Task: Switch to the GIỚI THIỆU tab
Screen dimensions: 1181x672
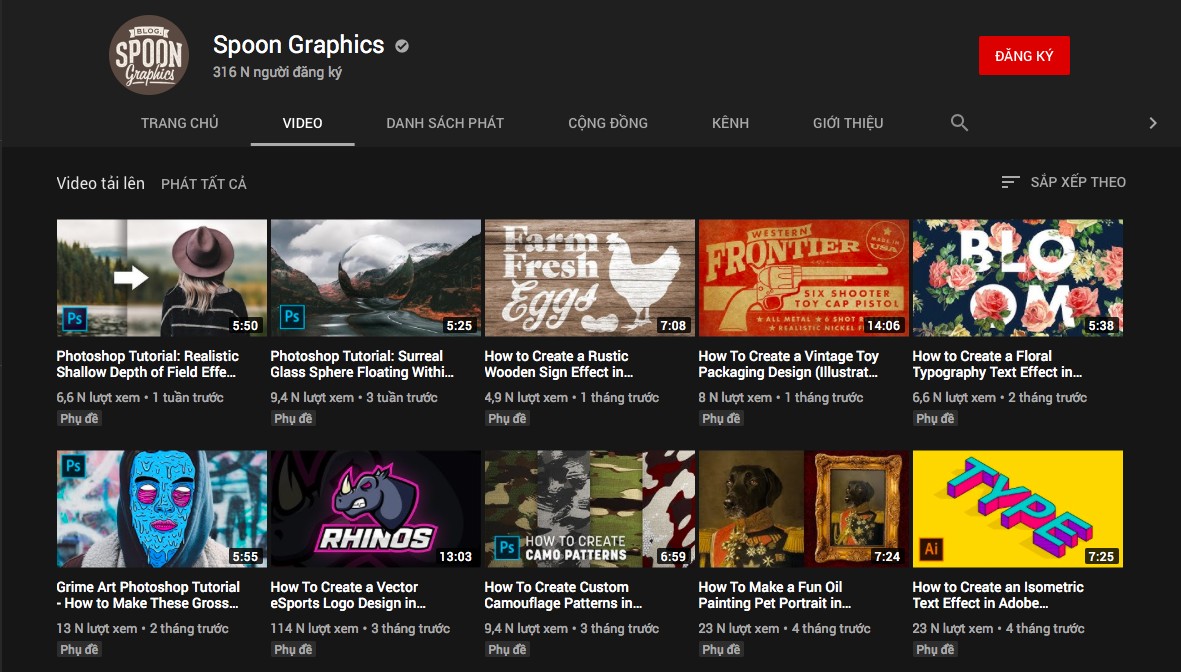Action: [848, 123]
